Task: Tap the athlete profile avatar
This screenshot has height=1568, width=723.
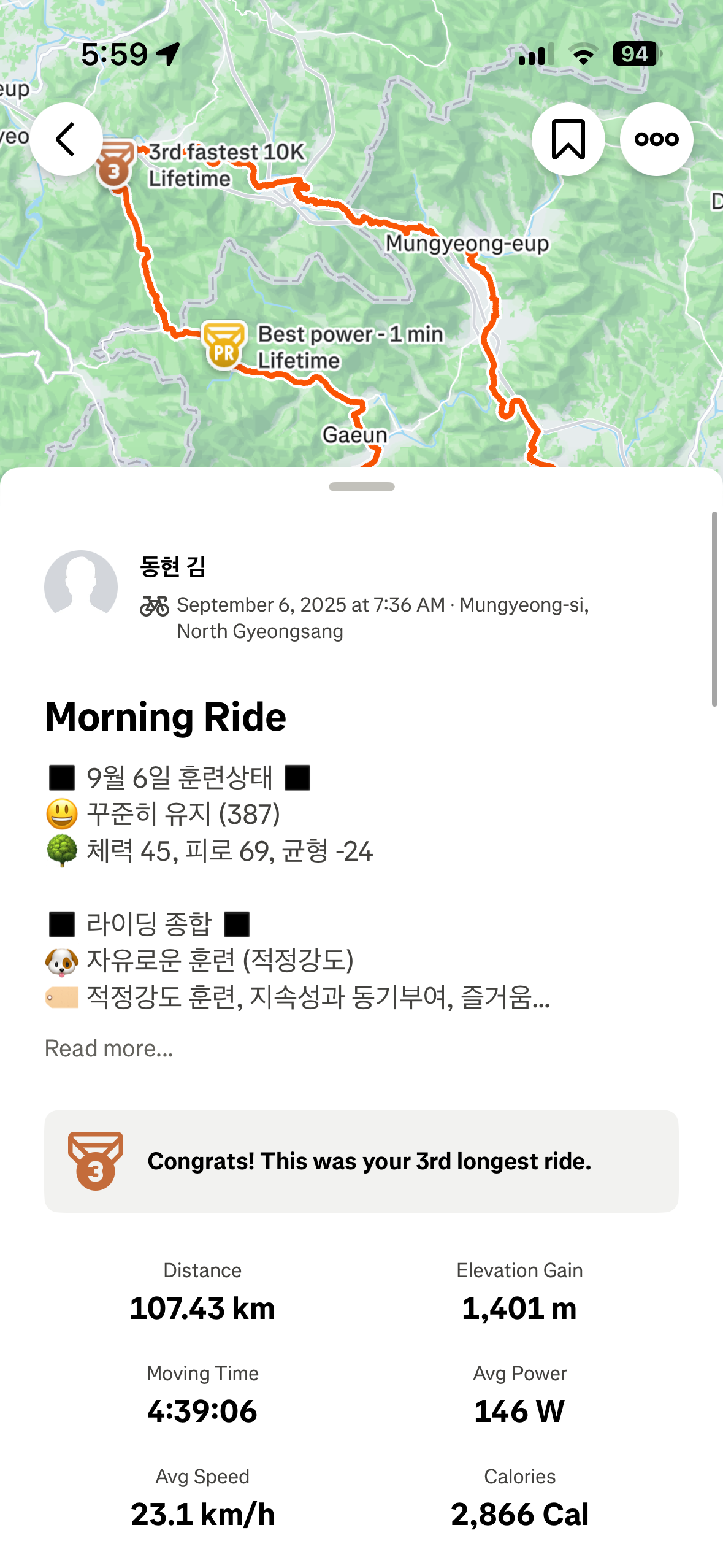Action: [x=81, y=586]
